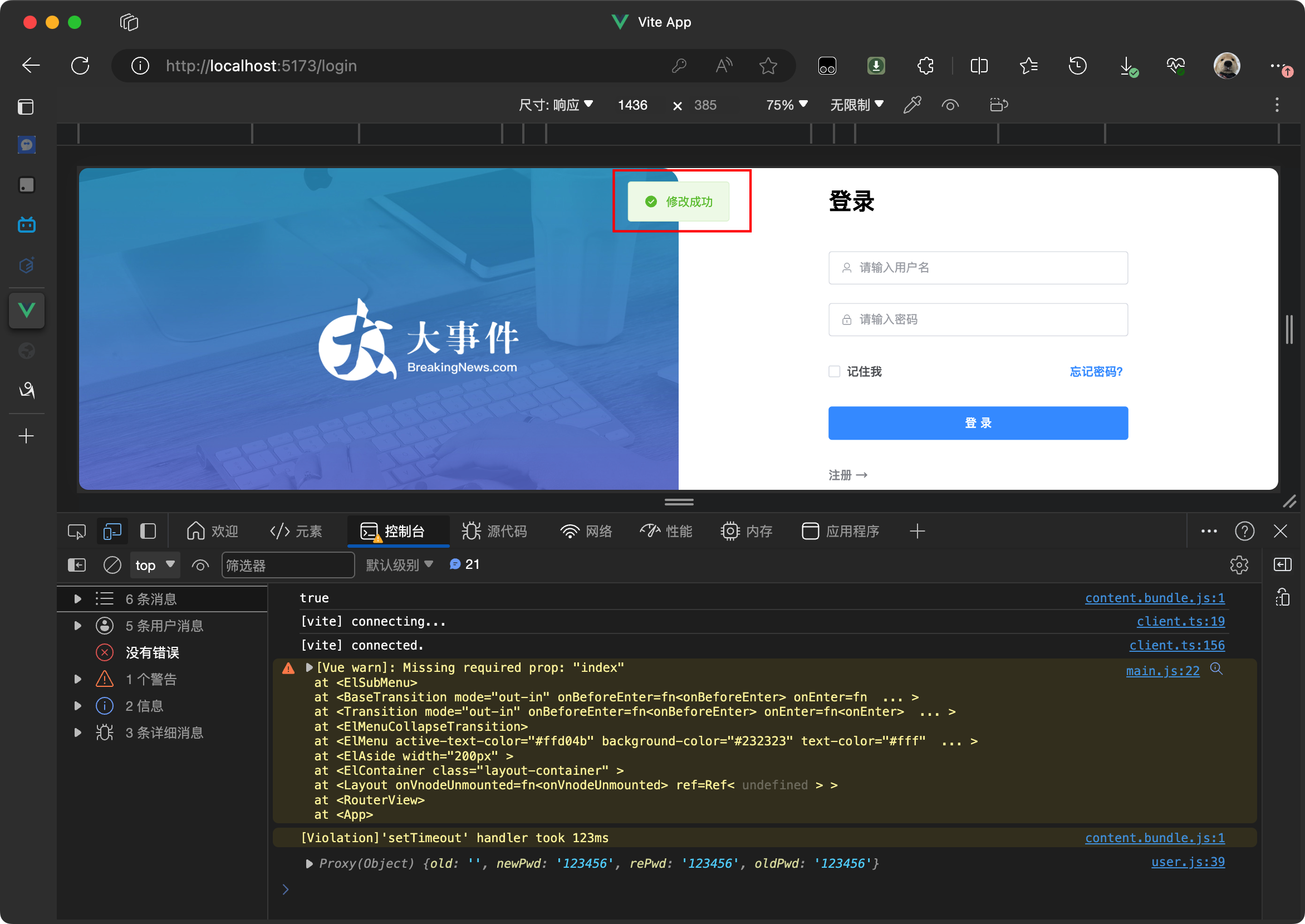Check the 记住我 checkbox
This screenshot has height=924, width=1305.
tap(834, 371)
